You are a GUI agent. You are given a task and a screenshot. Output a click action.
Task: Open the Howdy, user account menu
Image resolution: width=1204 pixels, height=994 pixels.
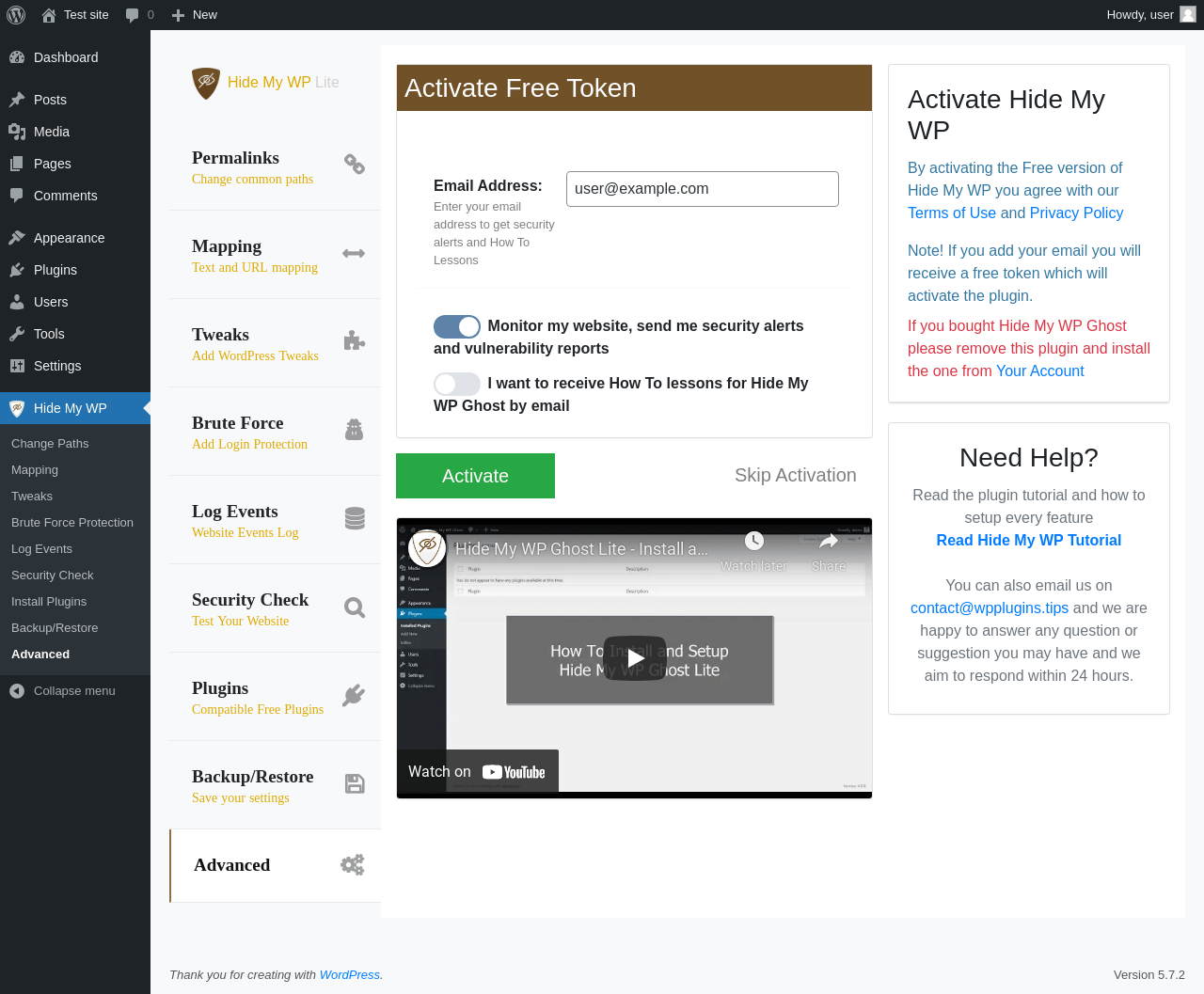click(x=1151, y=15)
